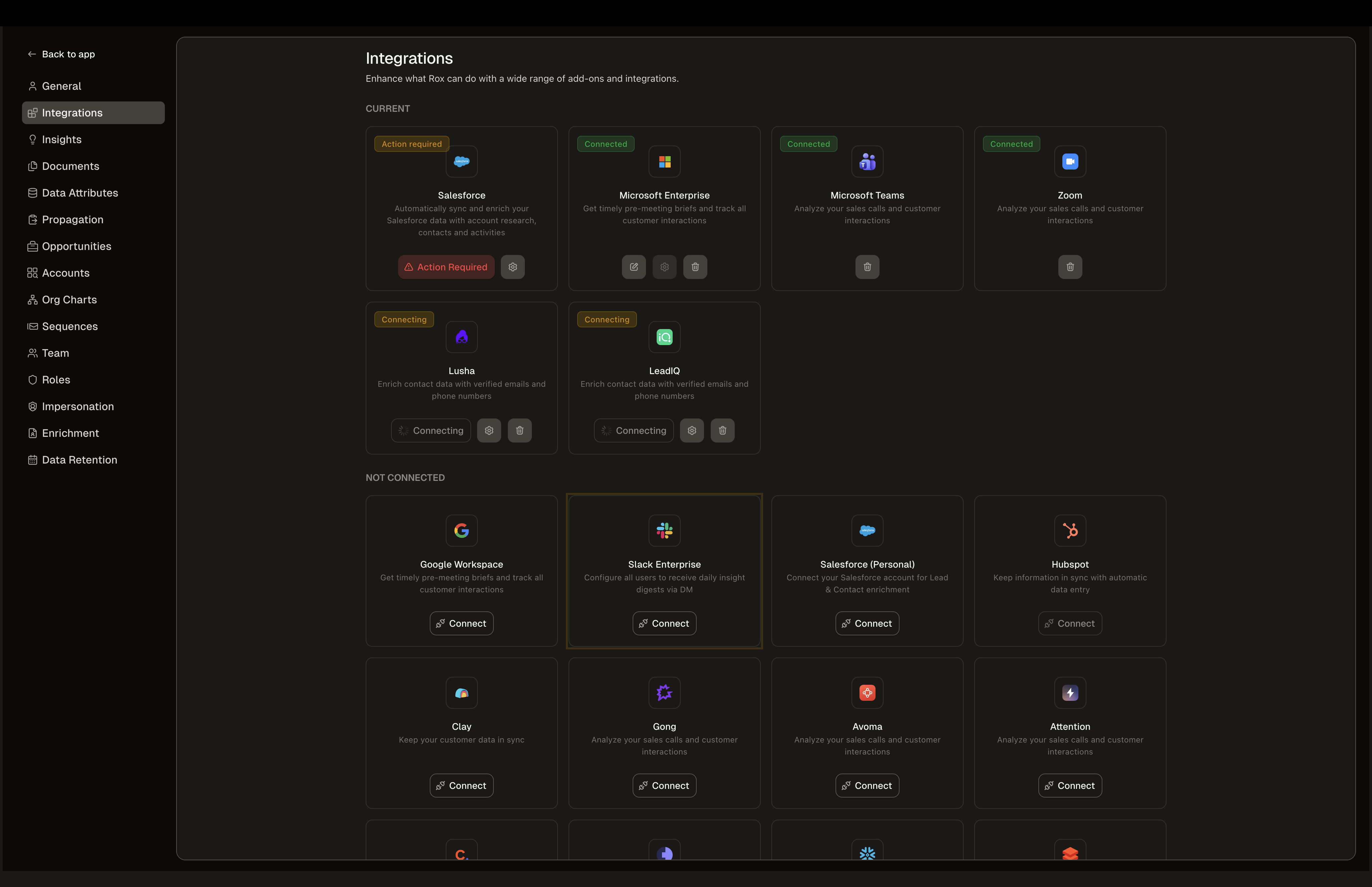Click the LeadIQ settings gear icon
The image size is (1372, 887).
(691, 431)
